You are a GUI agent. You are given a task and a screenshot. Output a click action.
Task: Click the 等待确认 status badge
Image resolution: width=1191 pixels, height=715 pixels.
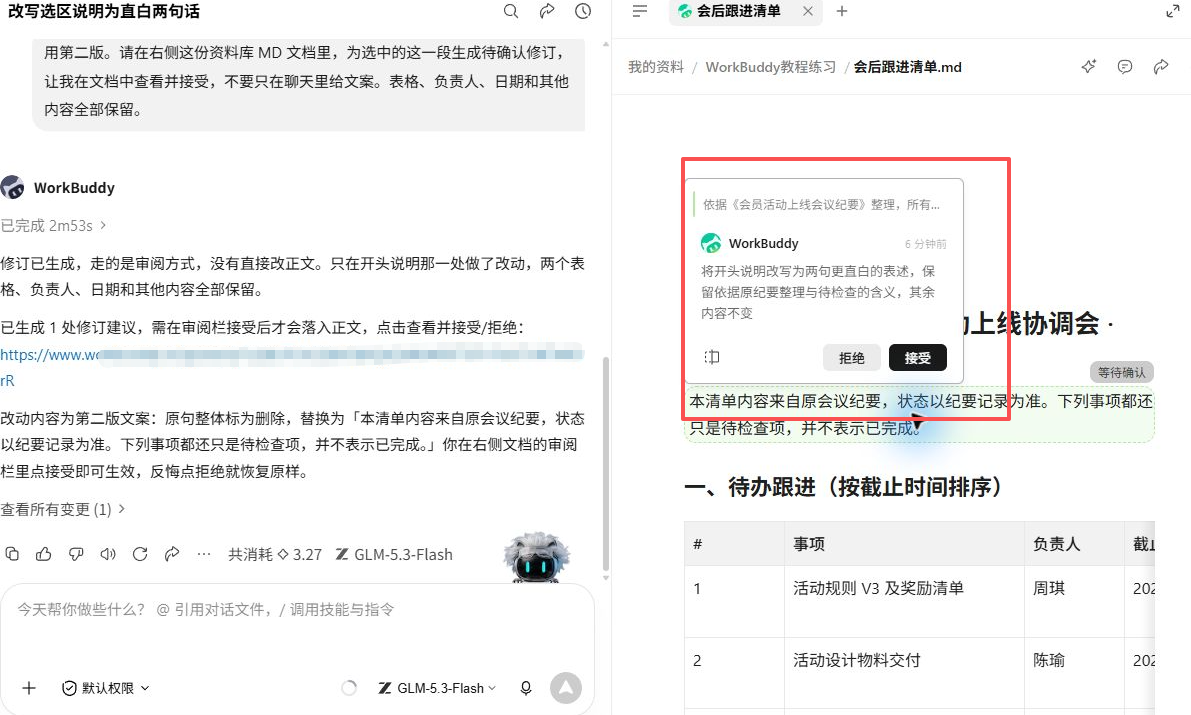pyautogui.click(x=1122, y=372)
